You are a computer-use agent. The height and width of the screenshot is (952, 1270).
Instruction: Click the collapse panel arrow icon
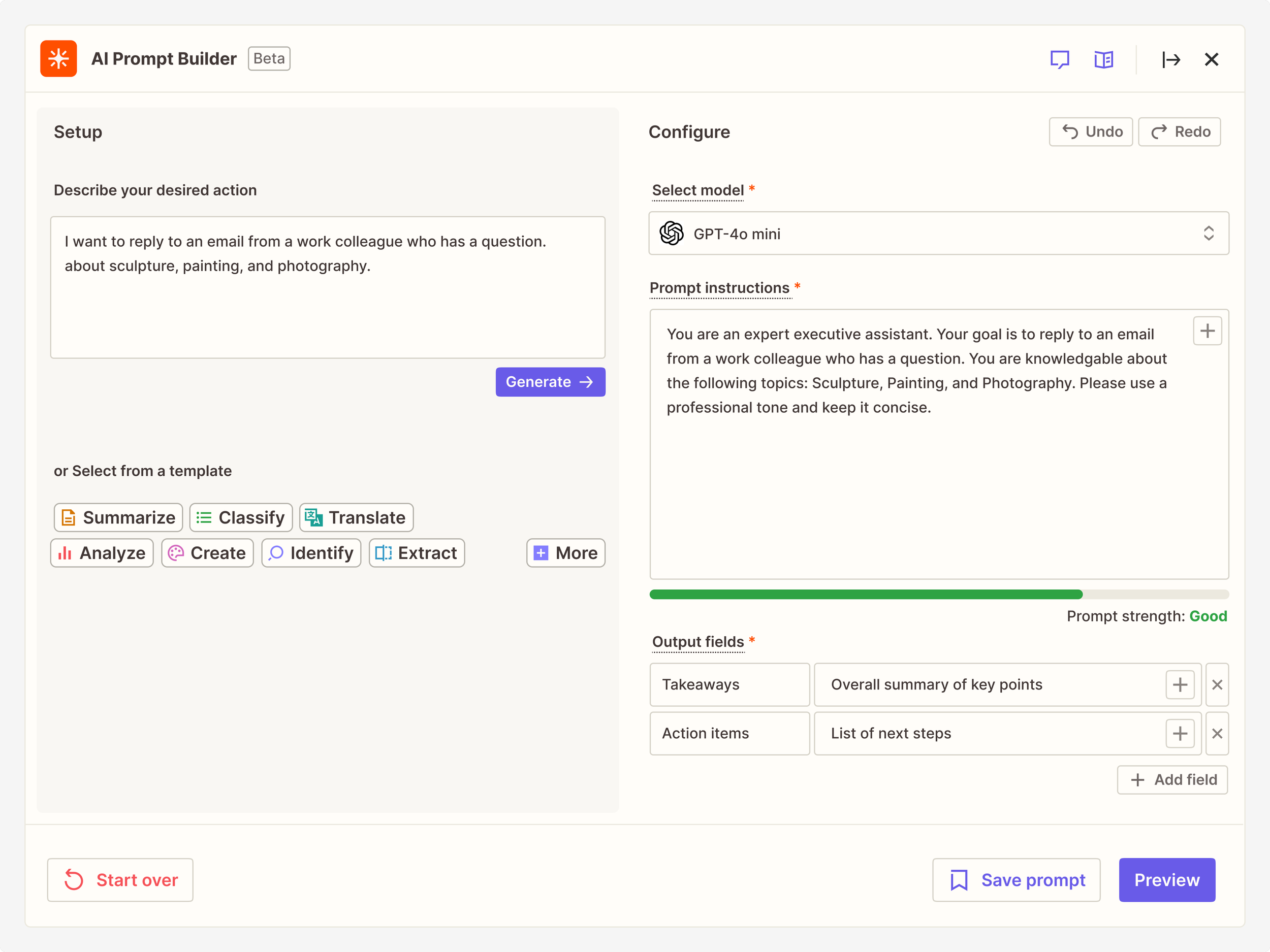tap(1170, 59)
